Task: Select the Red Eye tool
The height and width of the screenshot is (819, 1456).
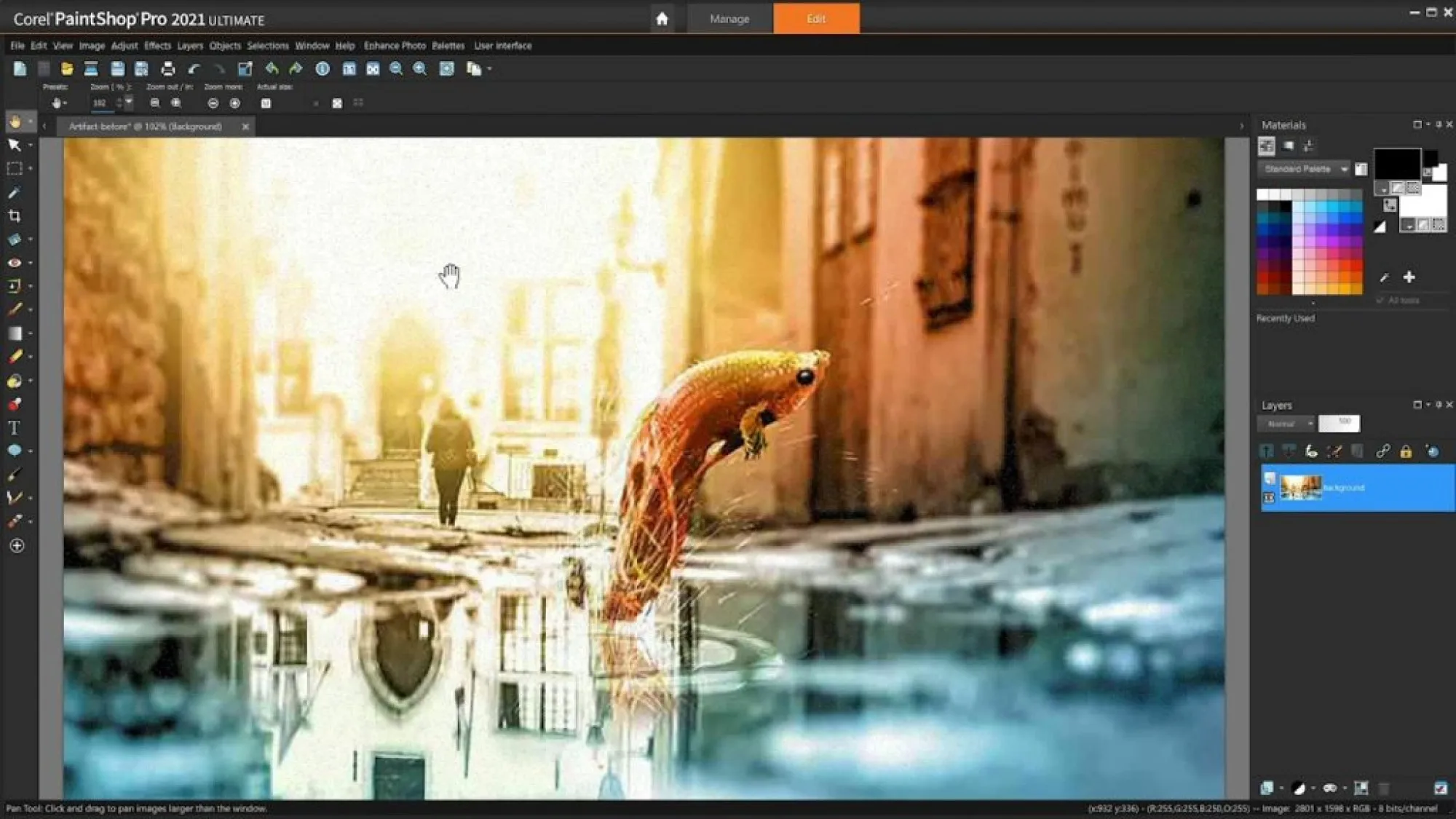Action: [x=15, y=262]
